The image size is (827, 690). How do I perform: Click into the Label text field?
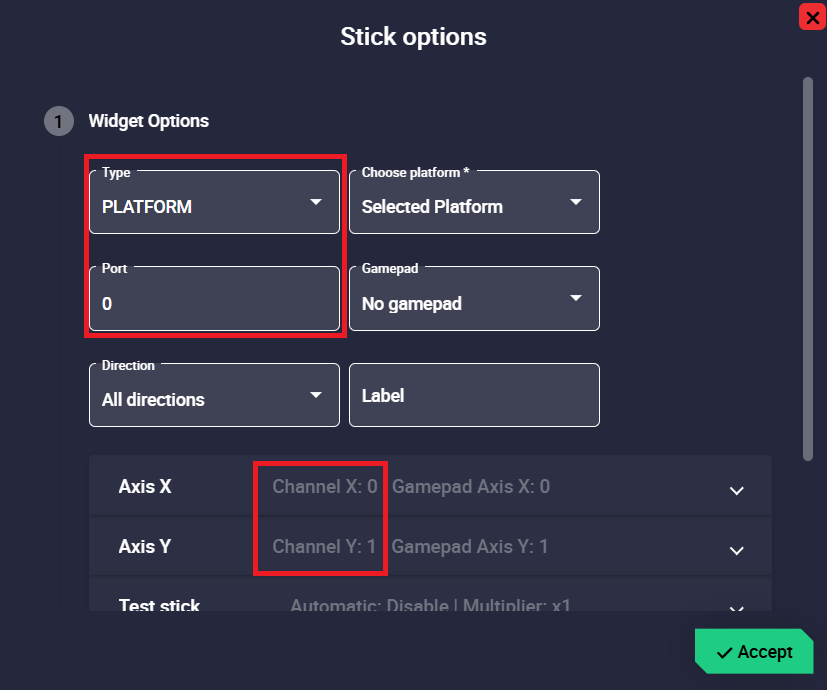[474, 395]
